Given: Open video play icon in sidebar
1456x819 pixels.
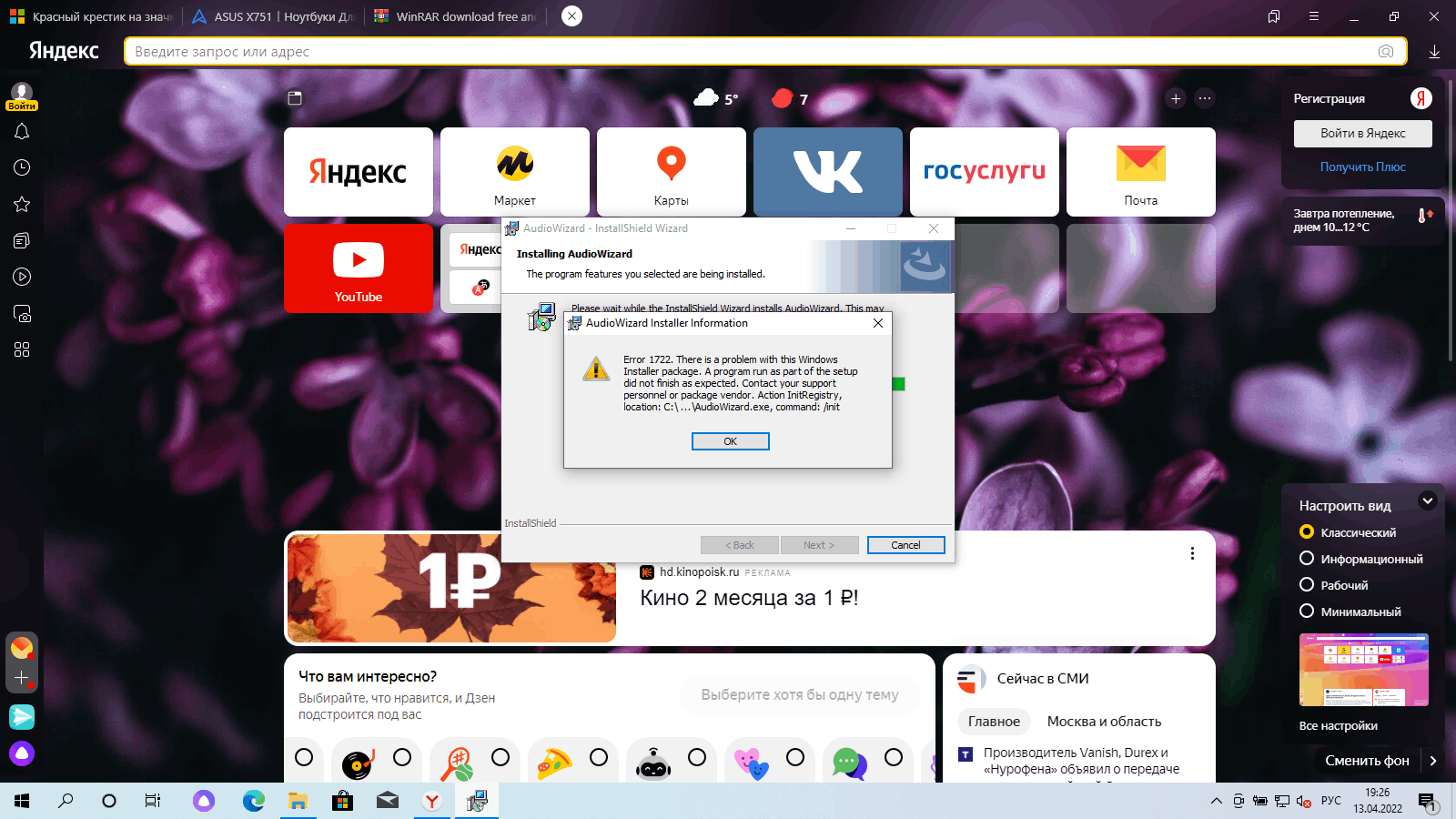Looking at the screenshot, I should click(22, 277).
